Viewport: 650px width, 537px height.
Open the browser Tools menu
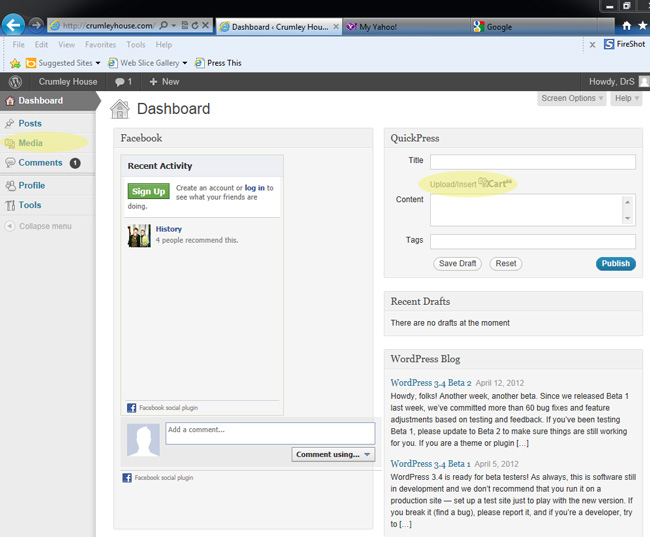pyautogui.click(x=136, y=44)
